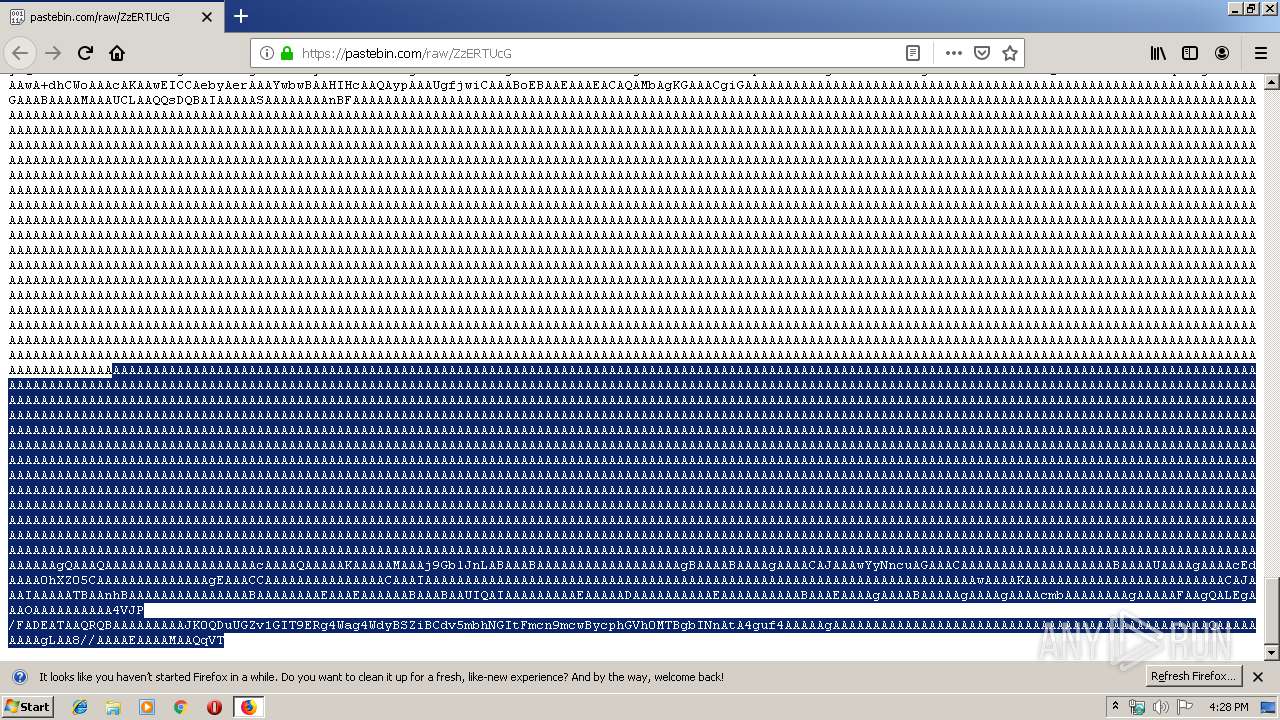Viewport: 1280px width, 720px height.
Task: Toggle reader view for this page
Action: [x=913, y=53]
